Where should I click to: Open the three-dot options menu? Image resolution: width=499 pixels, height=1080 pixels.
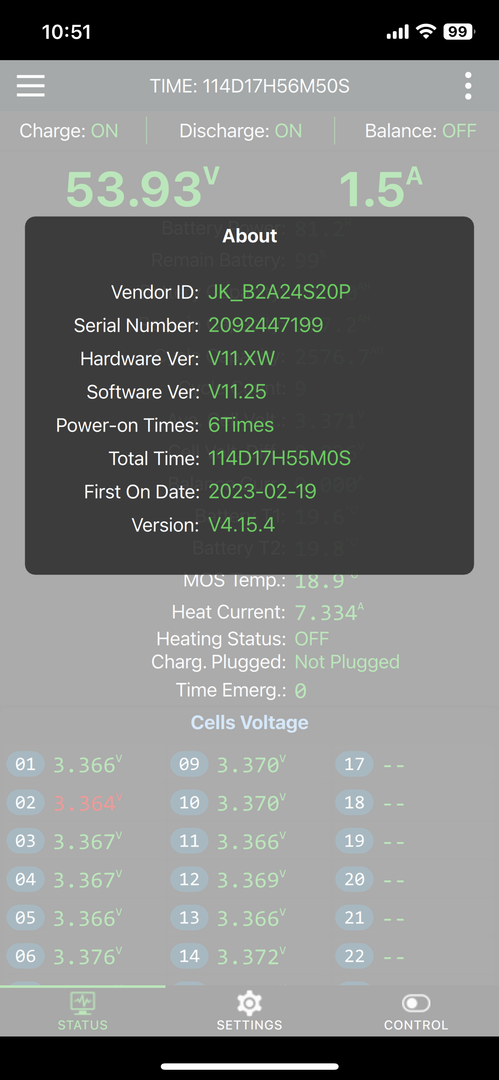(x=468, y=86)
